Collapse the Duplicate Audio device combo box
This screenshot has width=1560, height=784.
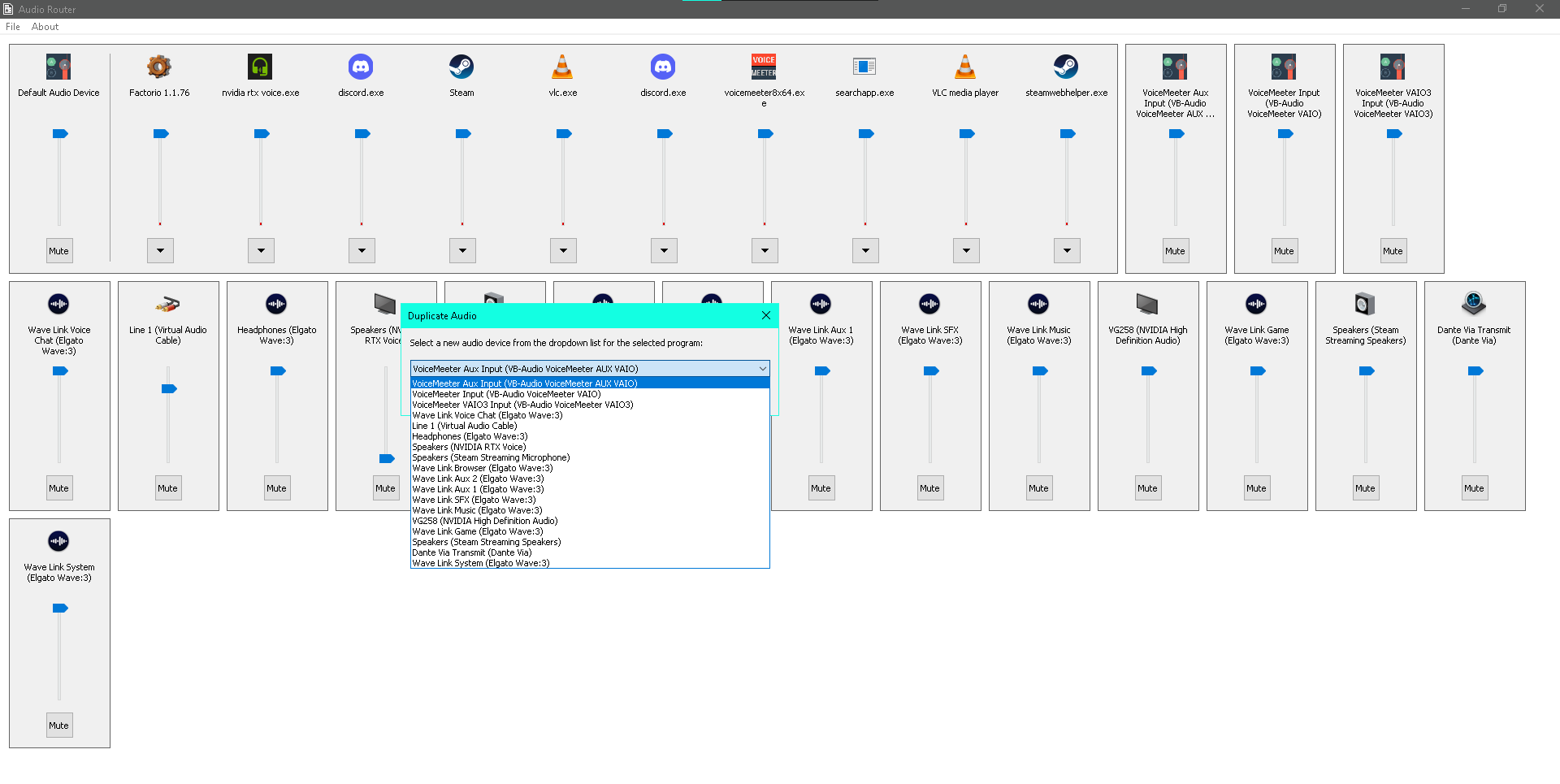(762, 369)
